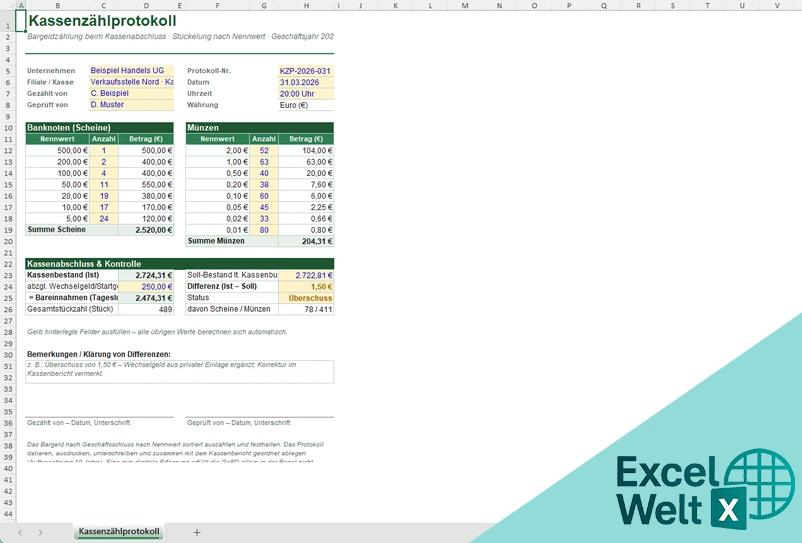Select column header M
The height and width of the screenshot is (543, 802).
pos(464,6)
